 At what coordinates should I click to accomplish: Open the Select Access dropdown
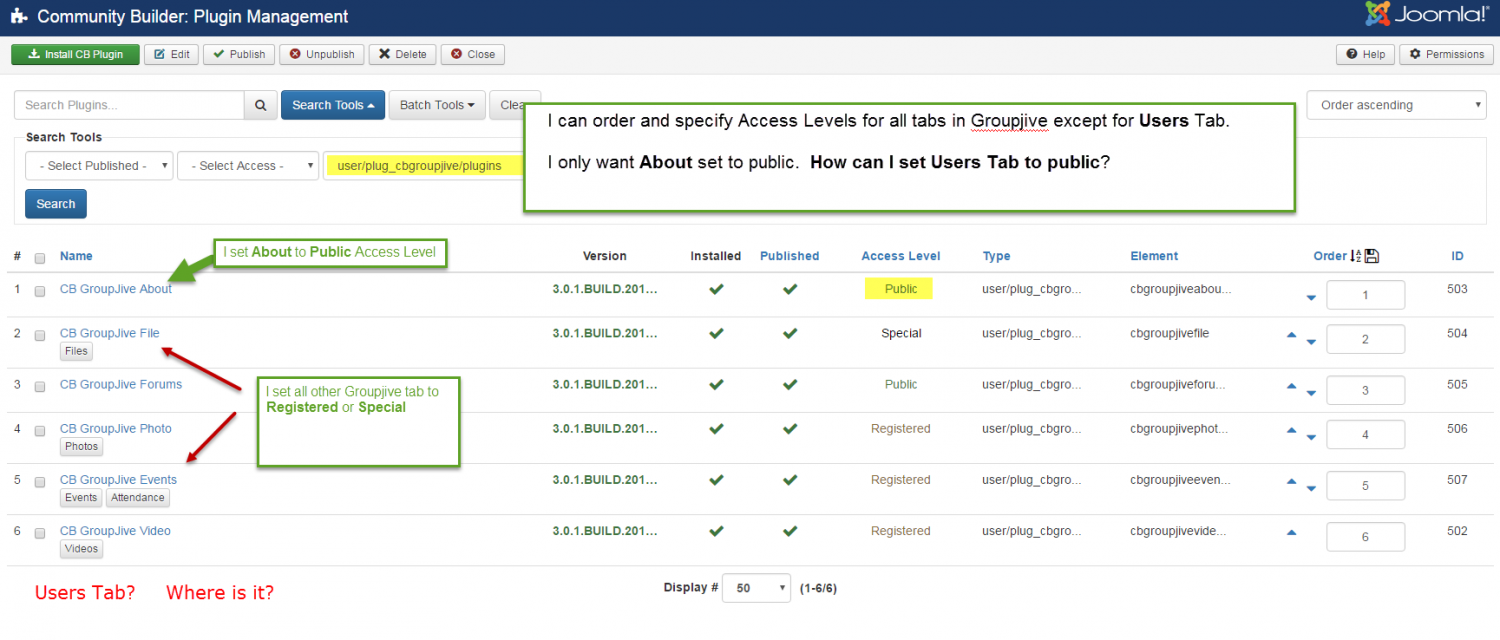248,166
